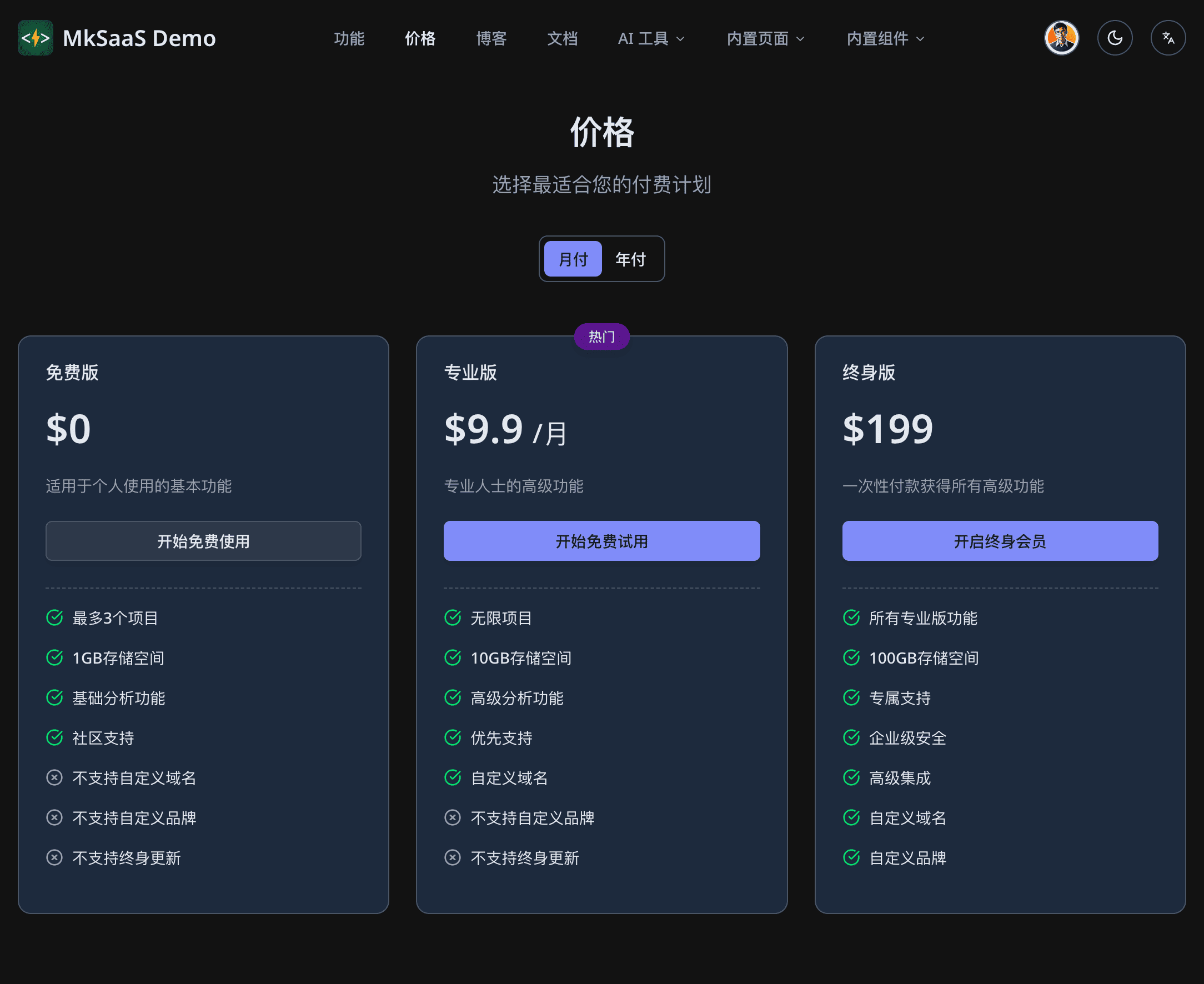Click the check icon beside 所有专业版功能
The image size is (1204, 984).
851,617
